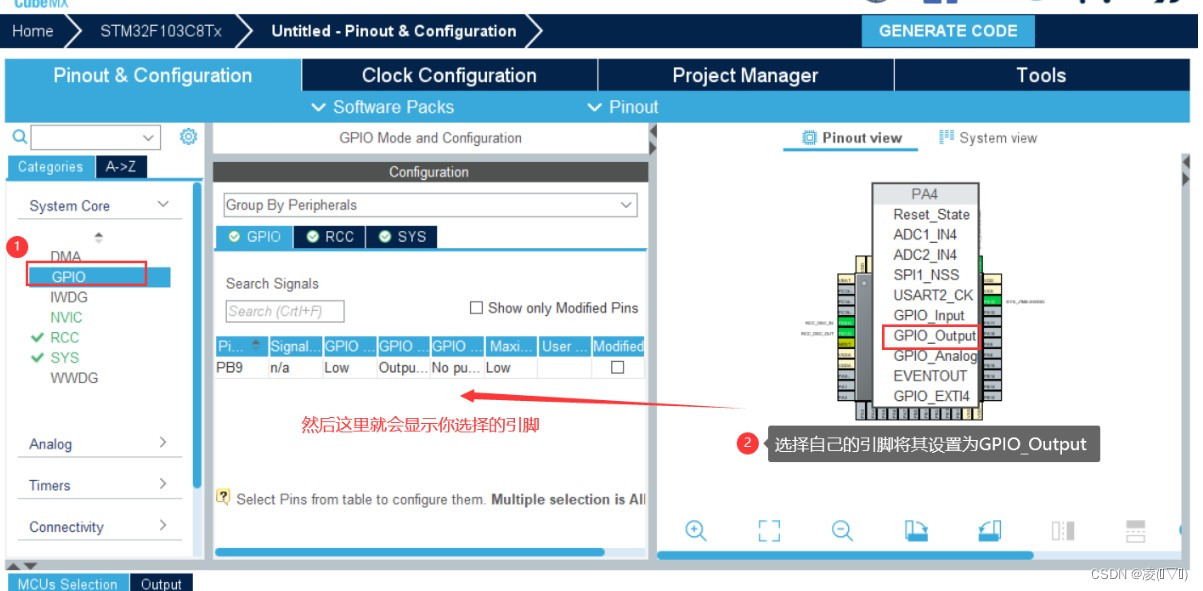Choose GPIO_Input in the PA4 menu
Screen dimensions: 1203x591
[x=929, y=315]
